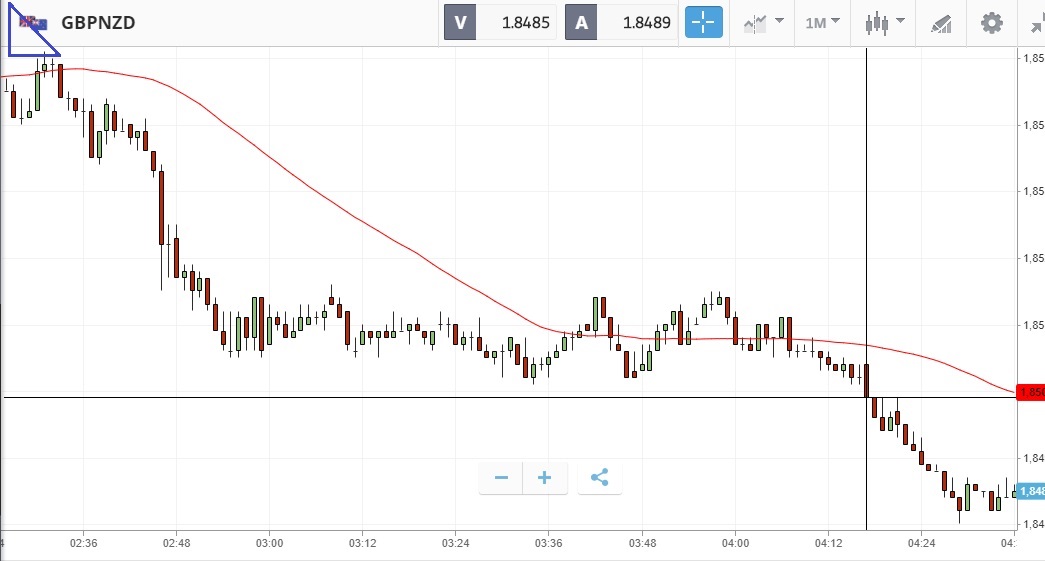Click the A buy price 1.8489

[x=646, y=22]
